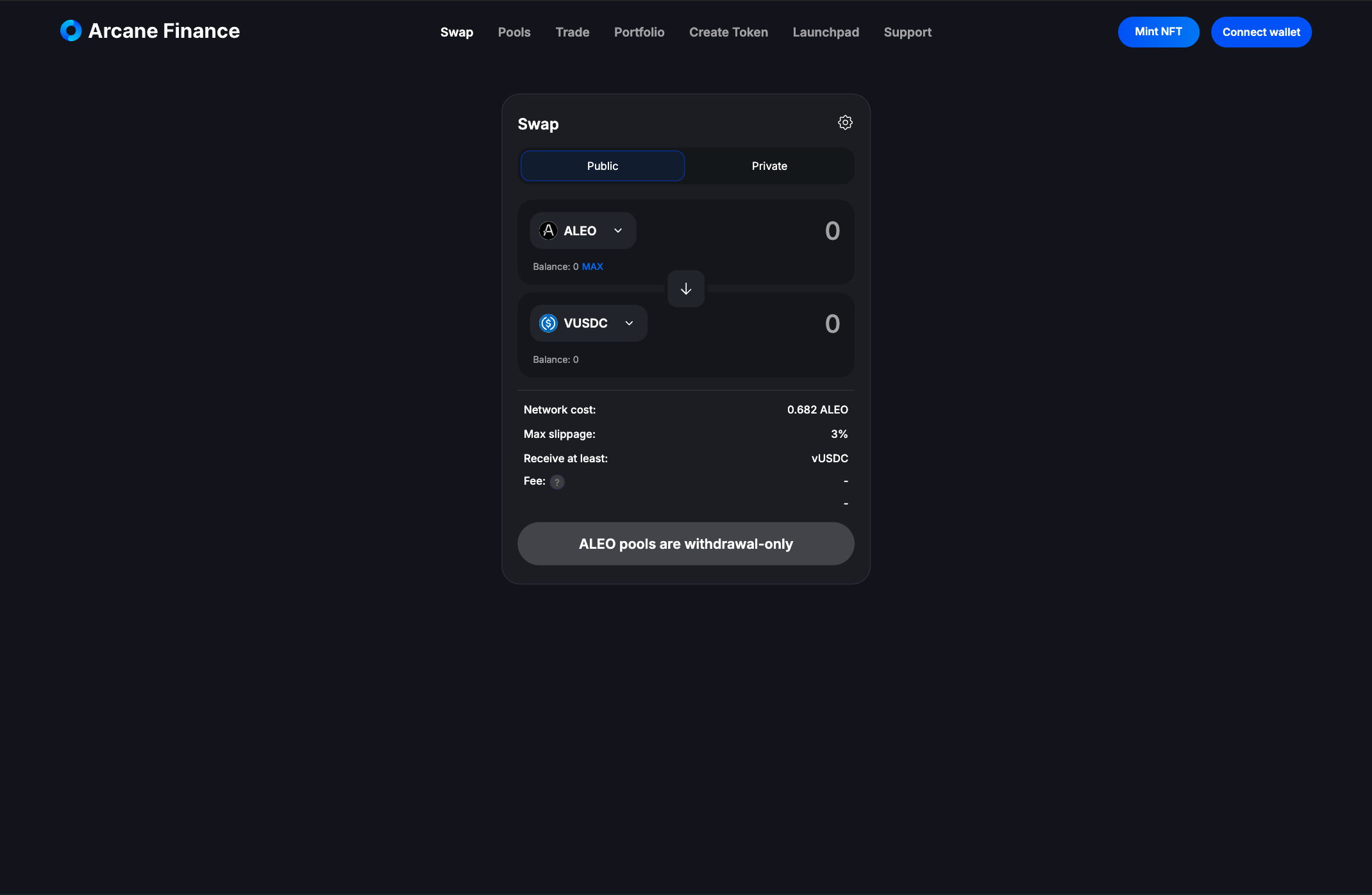Click the ALEO token logo icon
The image size is (1372, 895).
(x=548, y=231)
